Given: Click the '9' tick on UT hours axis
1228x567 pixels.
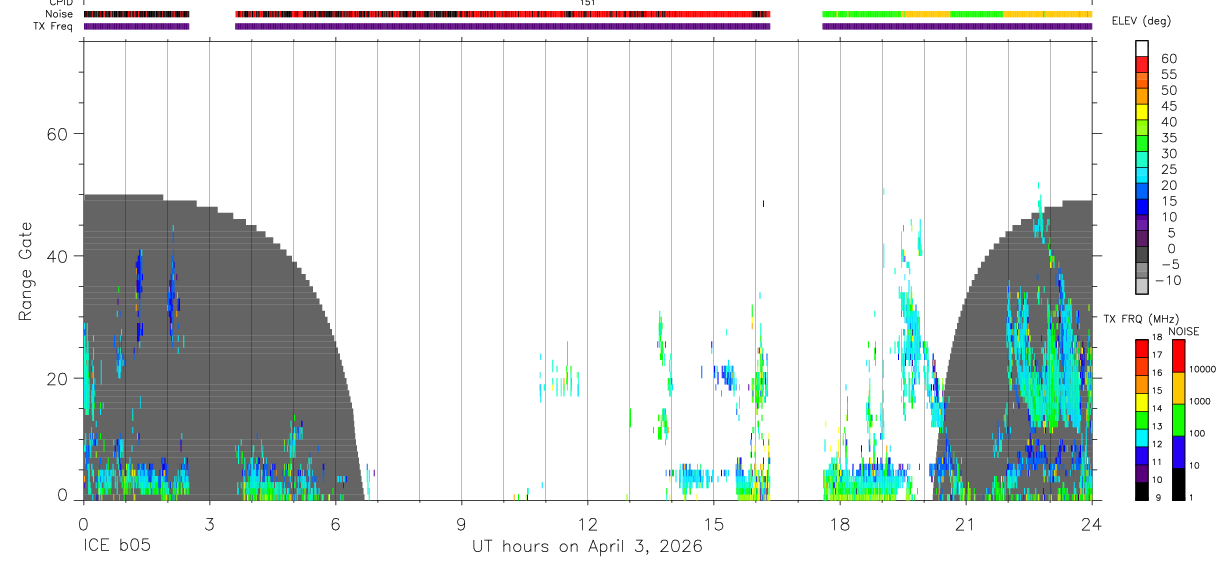Looking at the screenshot, I should tap(461, 524).
